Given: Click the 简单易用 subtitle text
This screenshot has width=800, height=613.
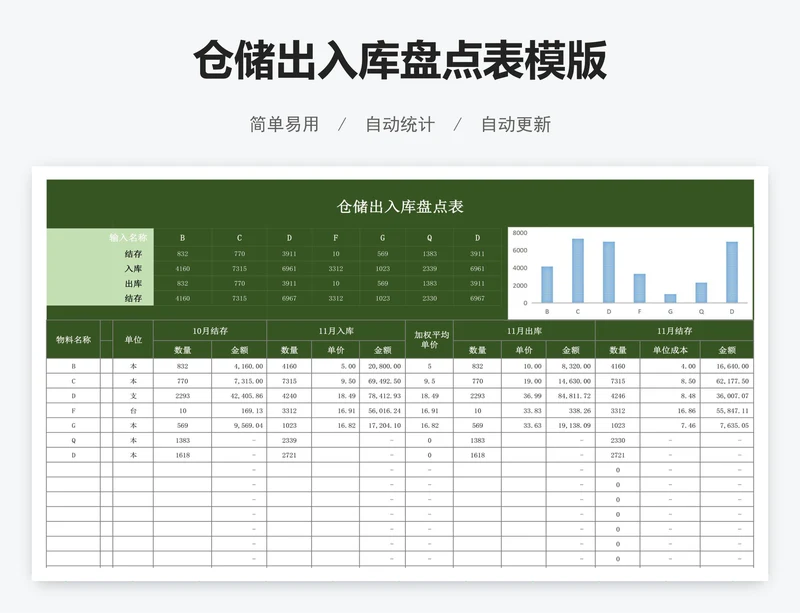Looking at the screenshot, I should [284, 125].
